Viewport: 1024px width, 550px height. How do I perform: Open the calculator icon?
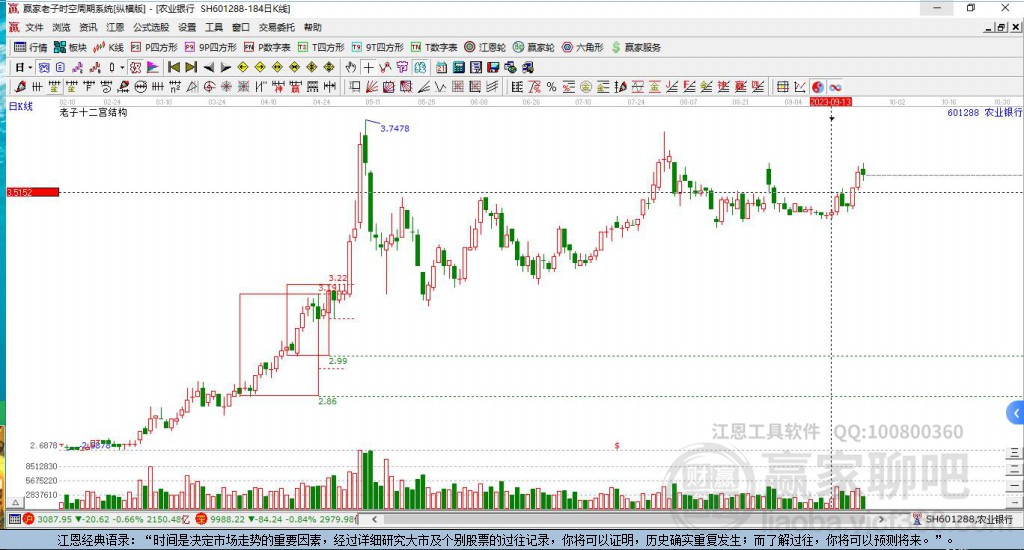coord(458,67)
